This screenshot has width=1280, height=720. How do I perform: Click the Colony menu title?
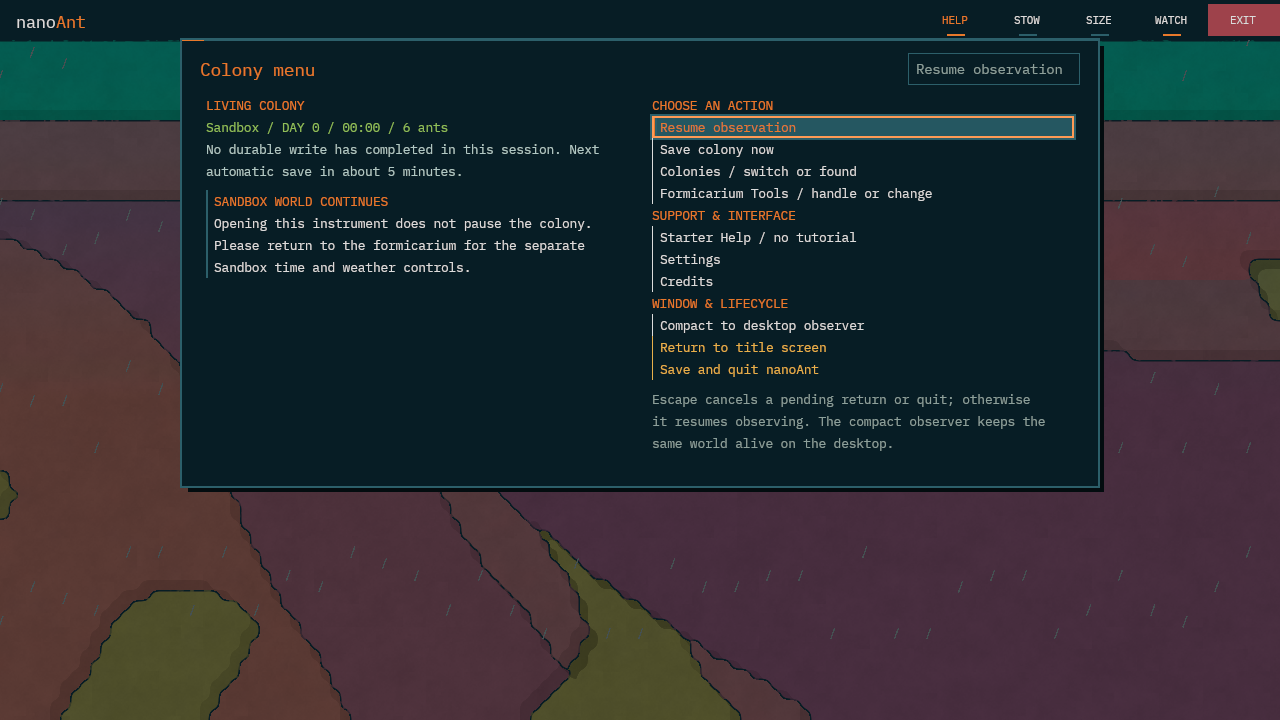[257, 70]
